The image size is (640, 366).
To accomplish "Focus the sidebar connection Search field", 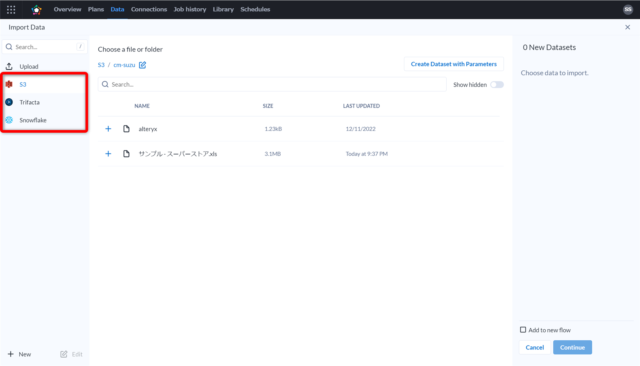I will pyautogui.click(x=45, y=47).
